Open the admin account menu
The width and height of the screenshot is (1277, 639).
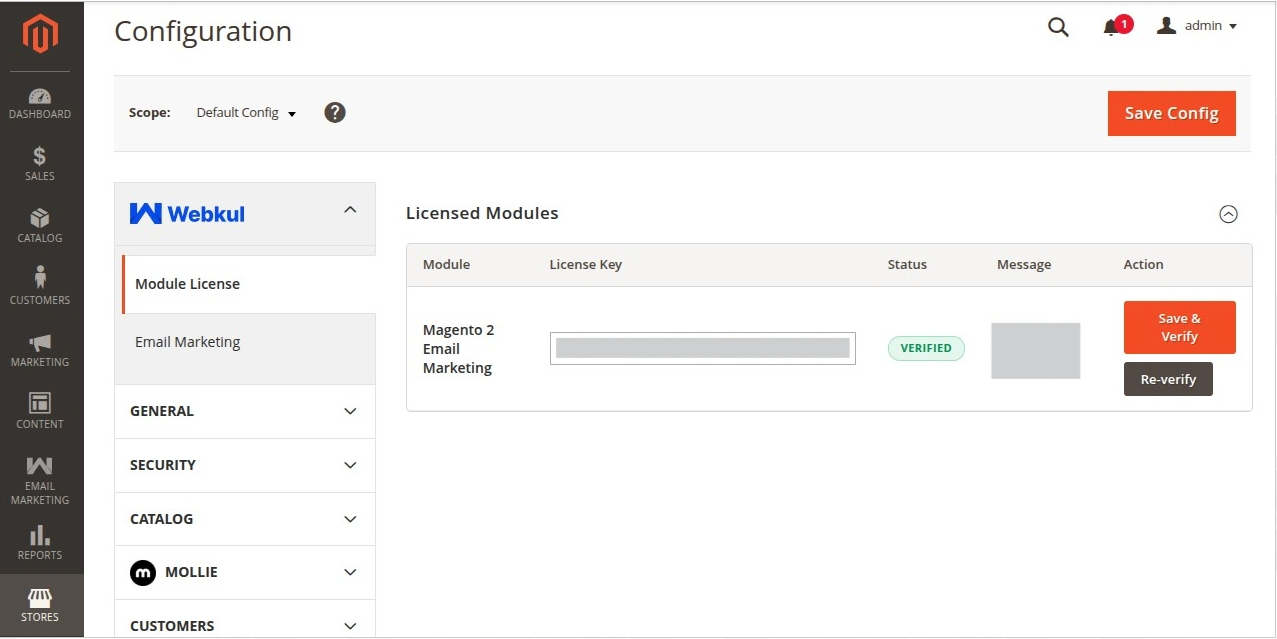(1197, 26)
